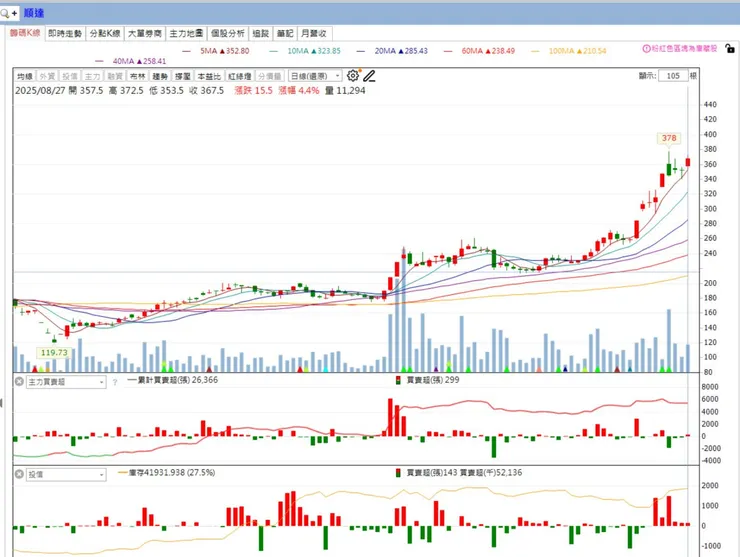
Task: Click the 庫存41931.938 (27.5%) legend
Action: click(x=167, y=473)
